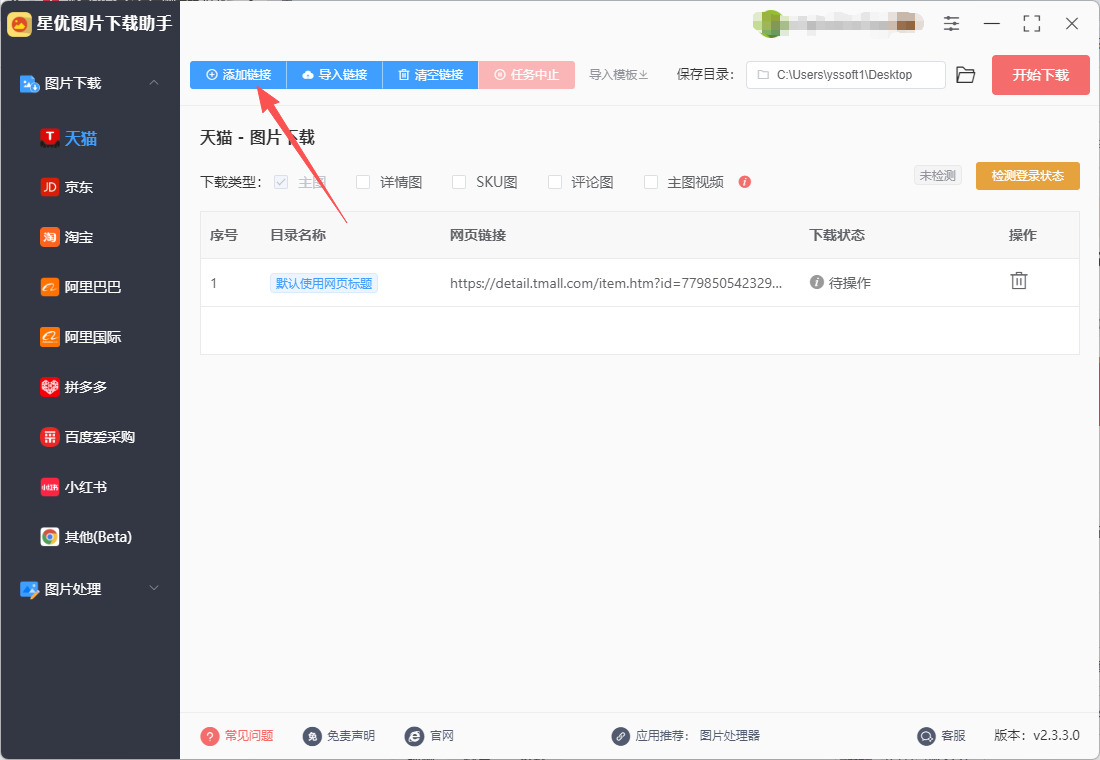Open 免责声明 disclaimer link in footer
Image resolution: width=1100 pixels, height=760 pixels.
[339, 735]
